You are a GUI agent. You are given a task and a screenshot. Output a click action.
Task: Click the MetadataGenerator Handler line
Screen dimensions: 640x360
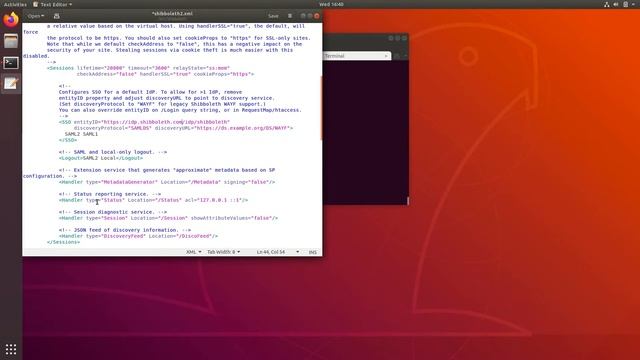pyautogui.click(x=167, y=182)
